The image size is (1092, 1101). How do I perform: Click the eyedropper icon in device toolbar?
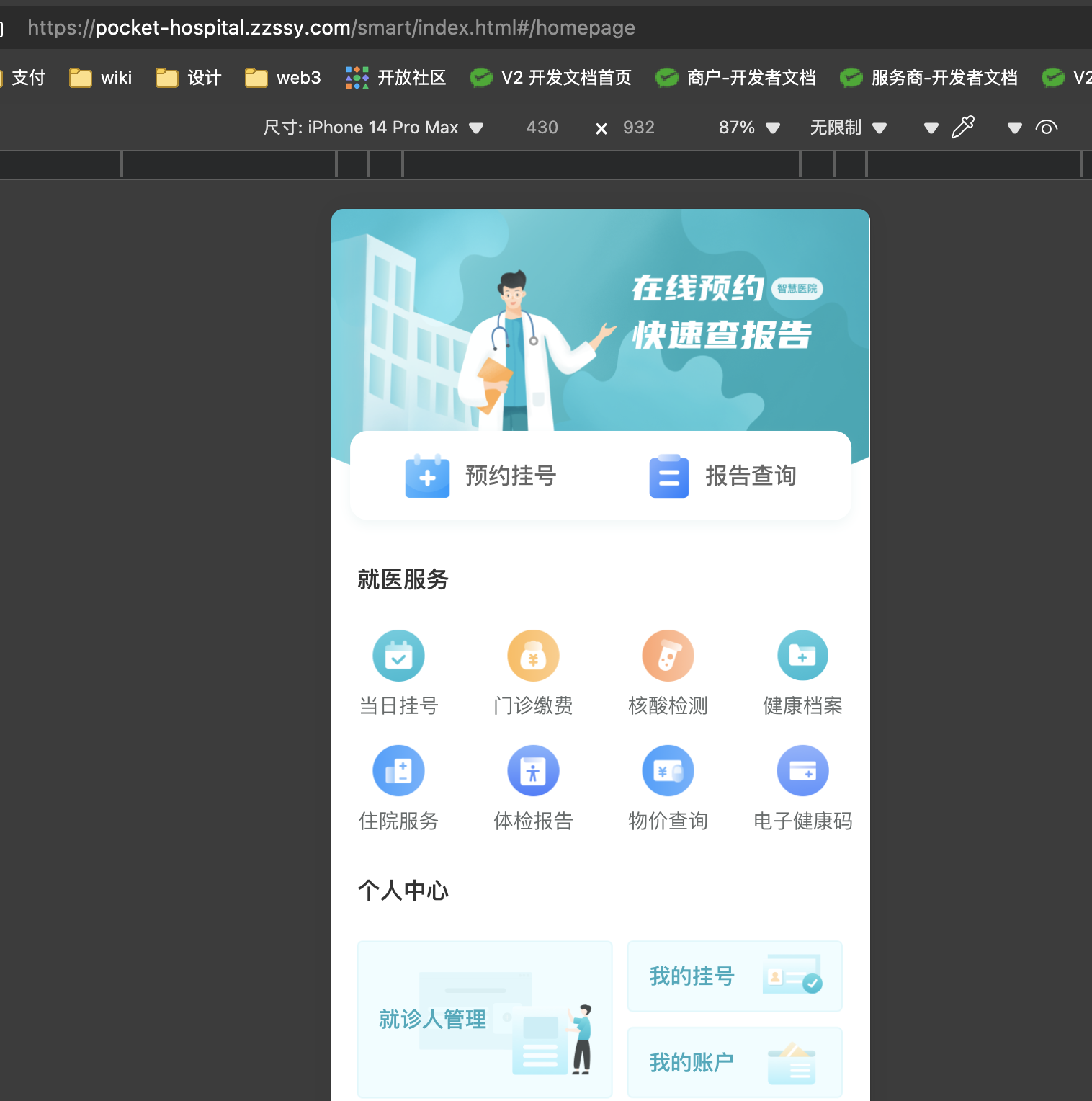pos(963,128)
